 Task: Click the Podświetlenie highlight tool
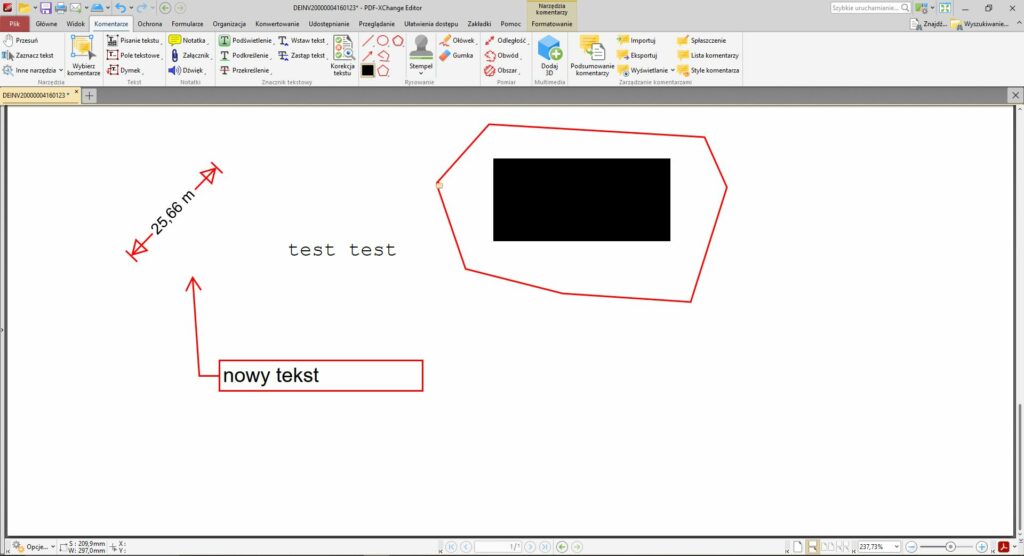click(x=244, y=40)
